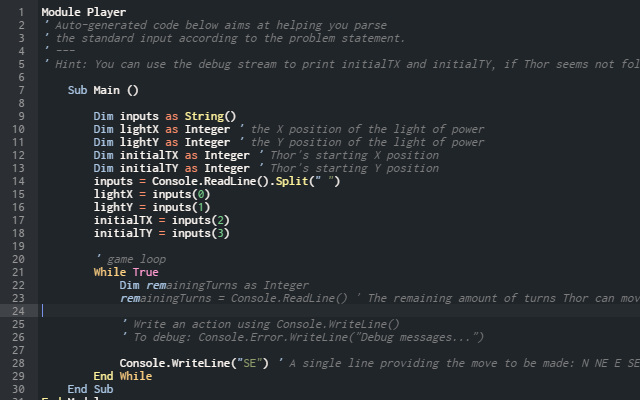The image size is (640, 400).
Task: Click the empty line 24 in editor
Action: (300, 311)
